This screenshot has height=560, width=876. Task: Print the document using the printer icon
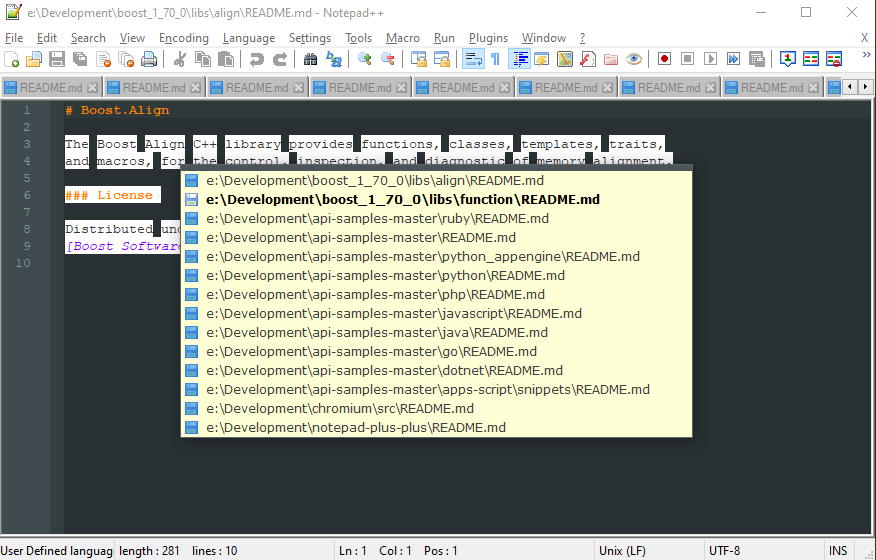tap(149, 59)
